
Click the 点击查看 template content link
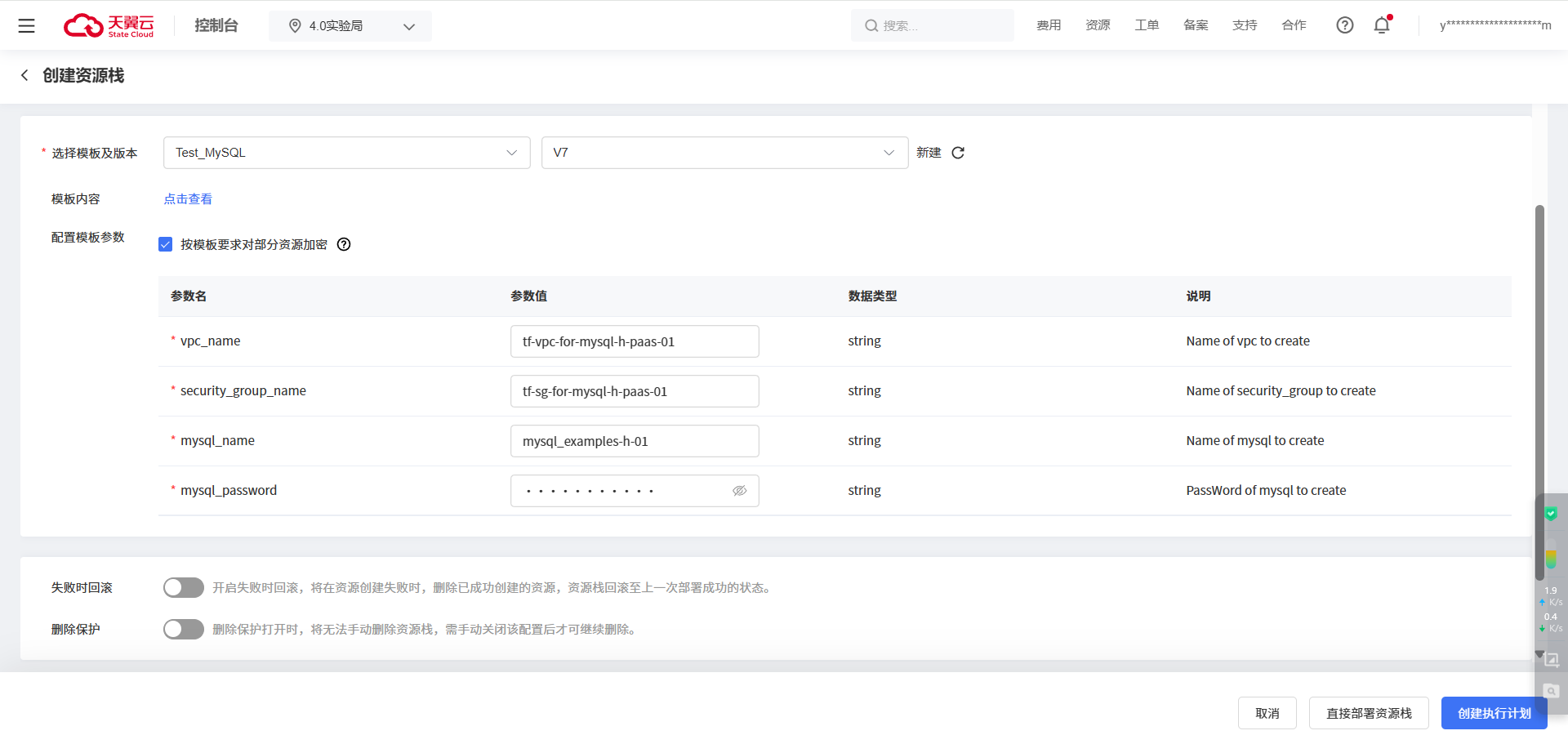188,199
